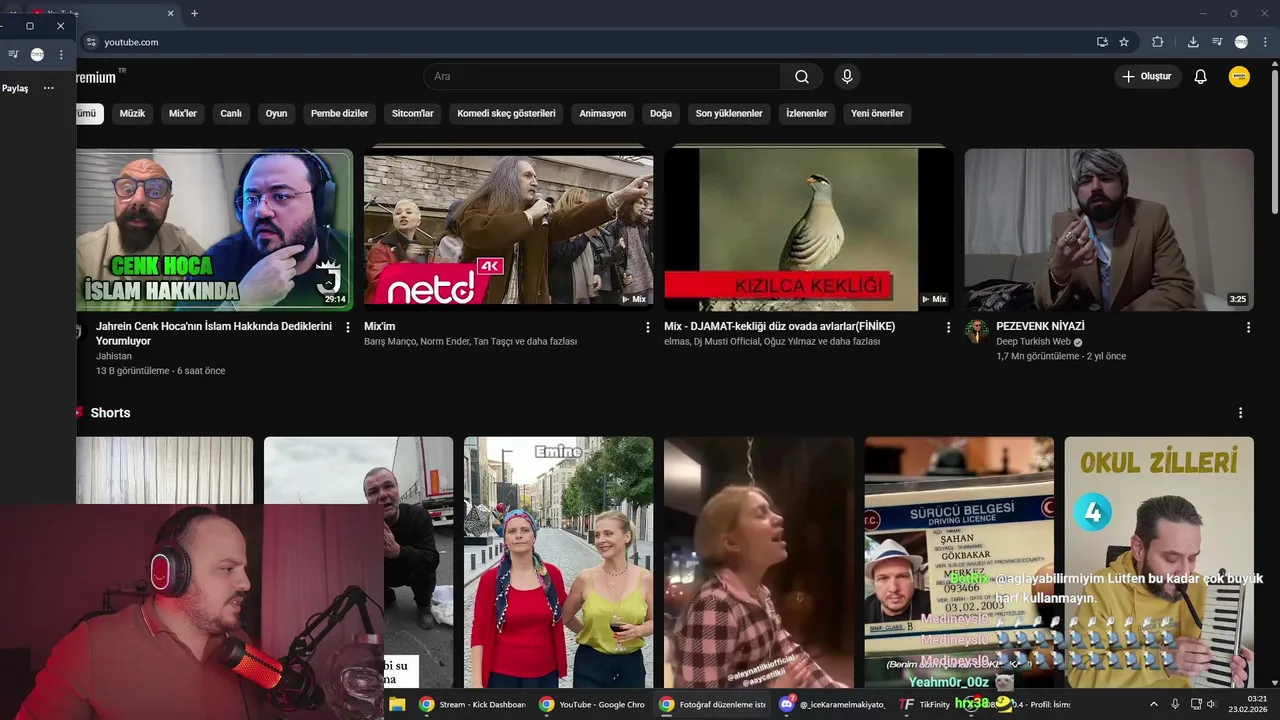This screenshot has width=1280, height=720.
Task: Focus the Ara search field
Action: [602, 77]
